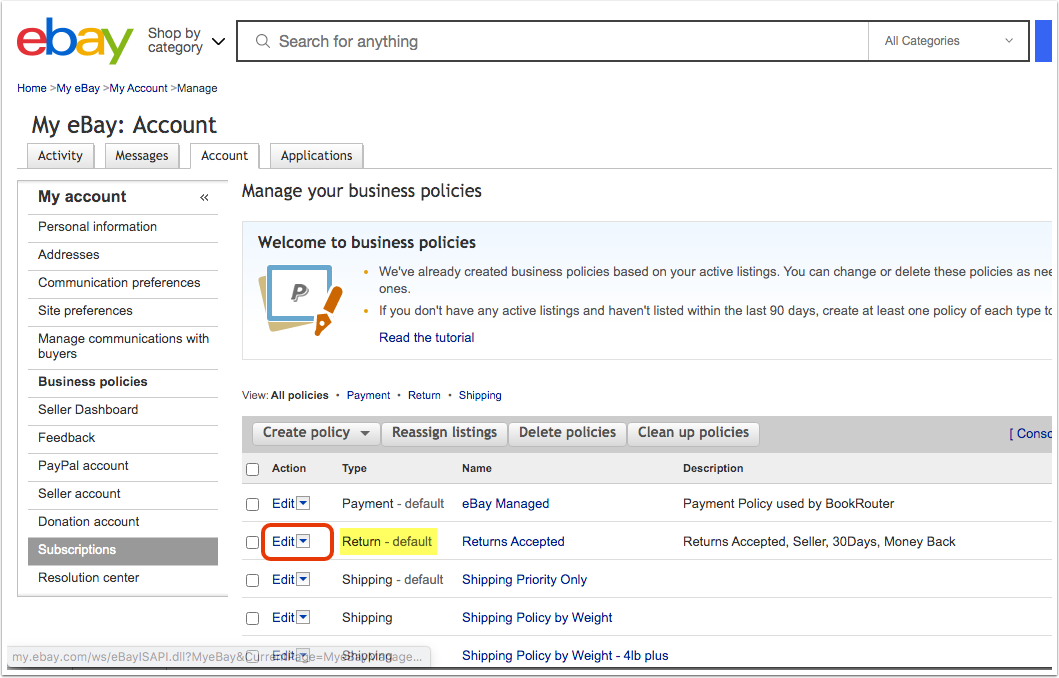The image size is (1059, 678).
Task: Switch to the Messages tab
Action: 142,156
